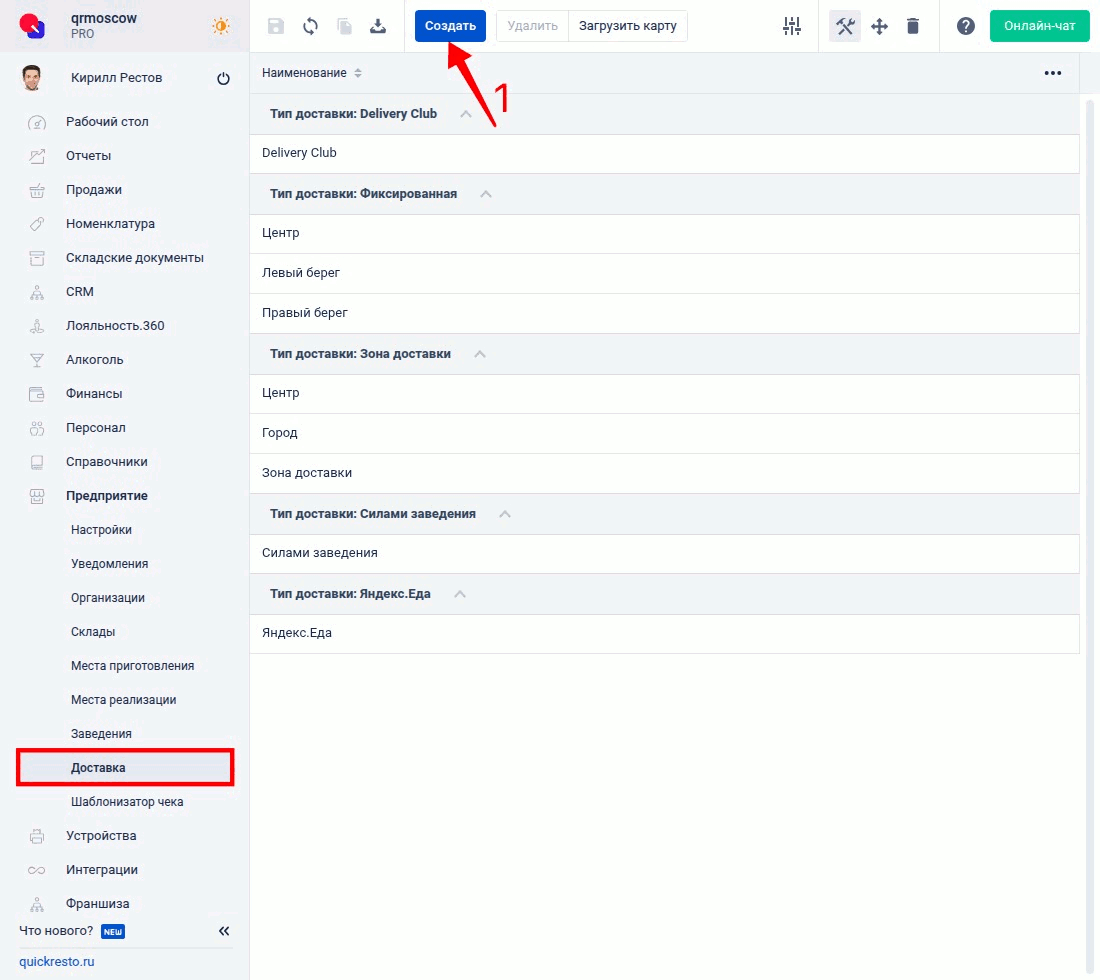Toggle the sun light theme switch
This screenshot has width=1100, height=980.
pos(221,26)
